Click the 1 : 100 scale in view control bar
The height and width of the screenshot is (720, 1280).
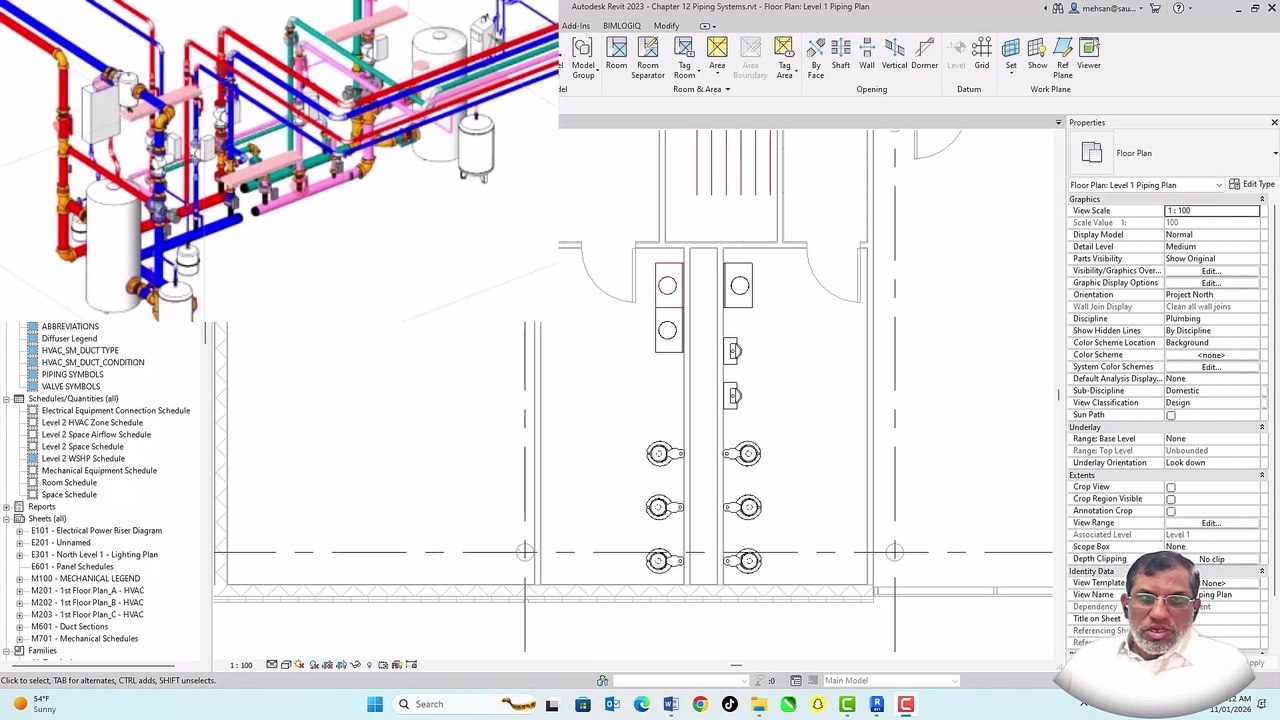click(241, 665)
